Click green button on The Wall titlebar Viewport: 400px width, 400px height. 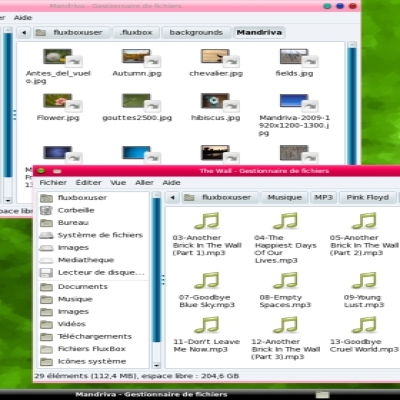click(x=41, y=171)
